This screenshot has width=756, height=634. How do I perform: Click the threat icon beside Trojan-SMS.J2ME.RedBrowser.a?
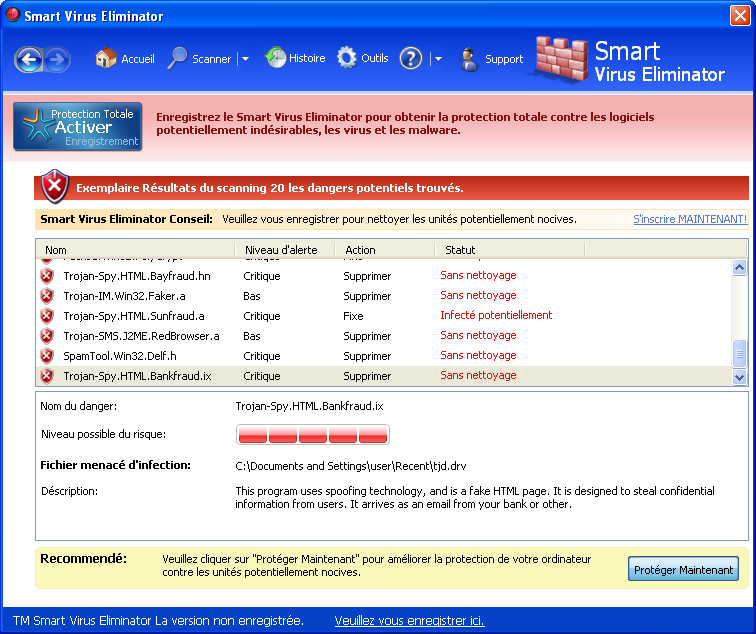47,336
